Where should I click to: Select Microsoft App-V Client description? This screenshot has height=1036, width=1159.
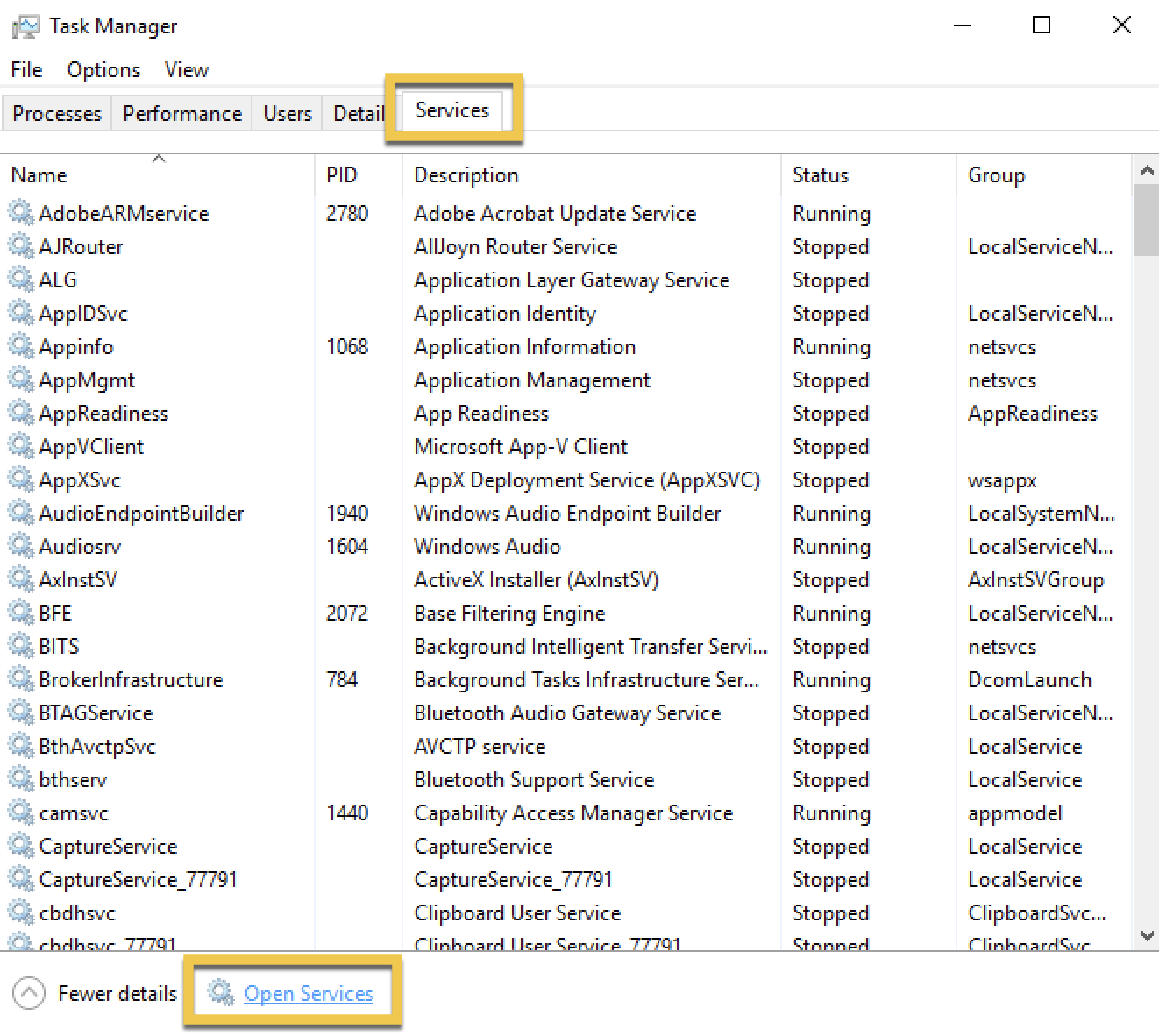point(521,447)
